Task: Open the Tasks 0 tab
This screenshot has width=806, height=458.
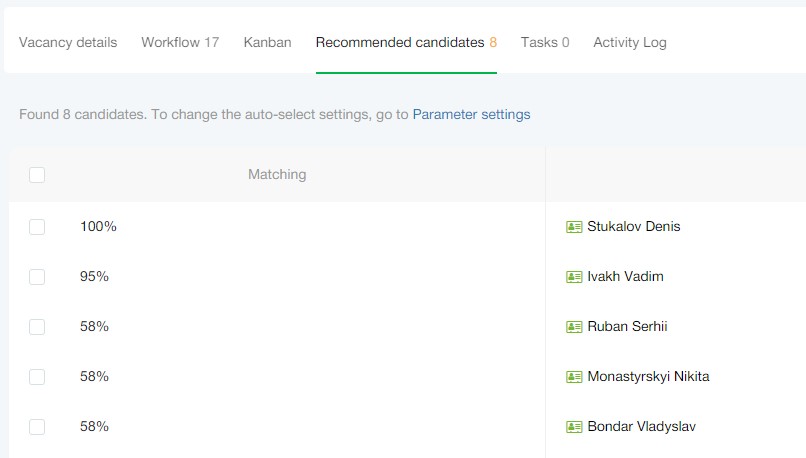Action: tap(545, 43)
